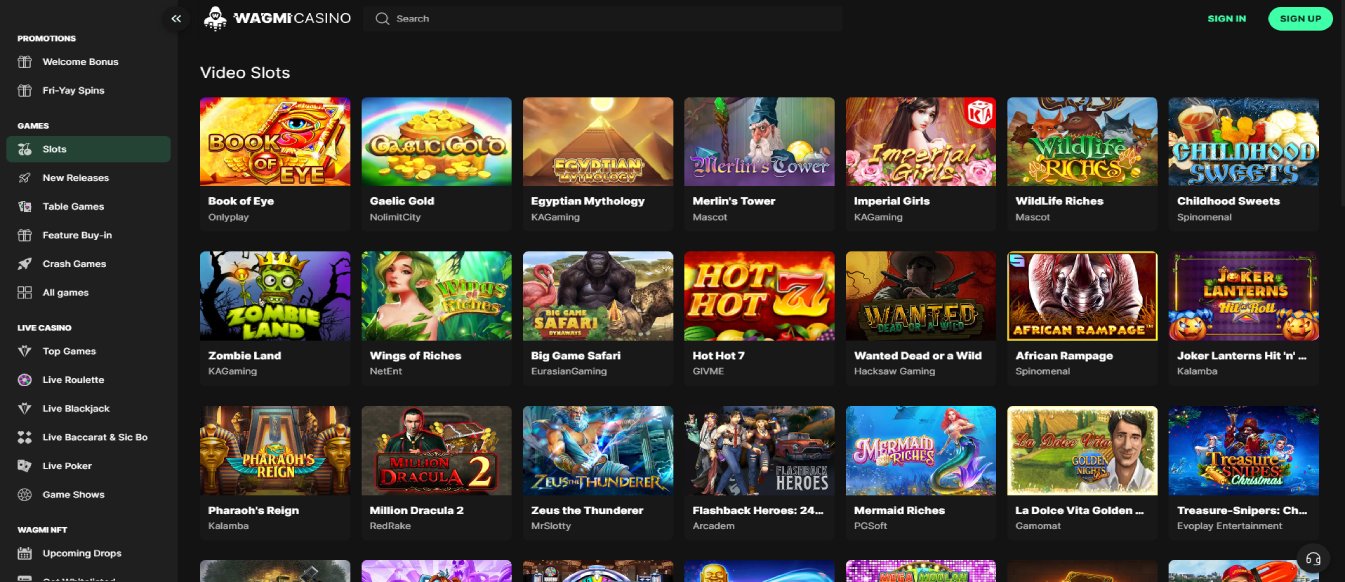Viewport: 1345px width, 582px height.
Task: Open the support headset chat icon
Action: [1314, 558]
